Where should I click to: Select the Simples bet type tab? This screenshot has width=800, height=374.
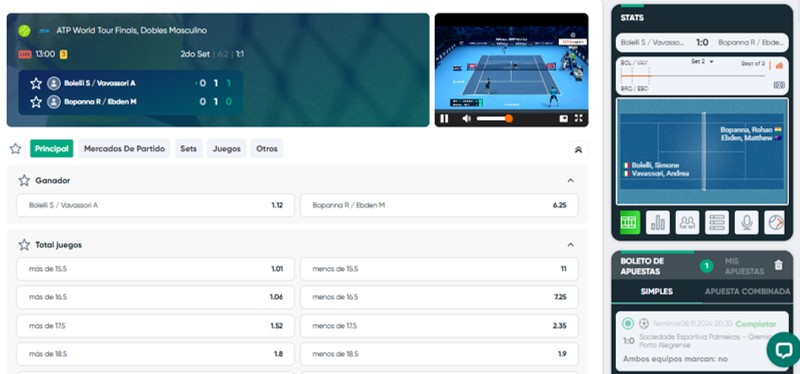[657, 292]
